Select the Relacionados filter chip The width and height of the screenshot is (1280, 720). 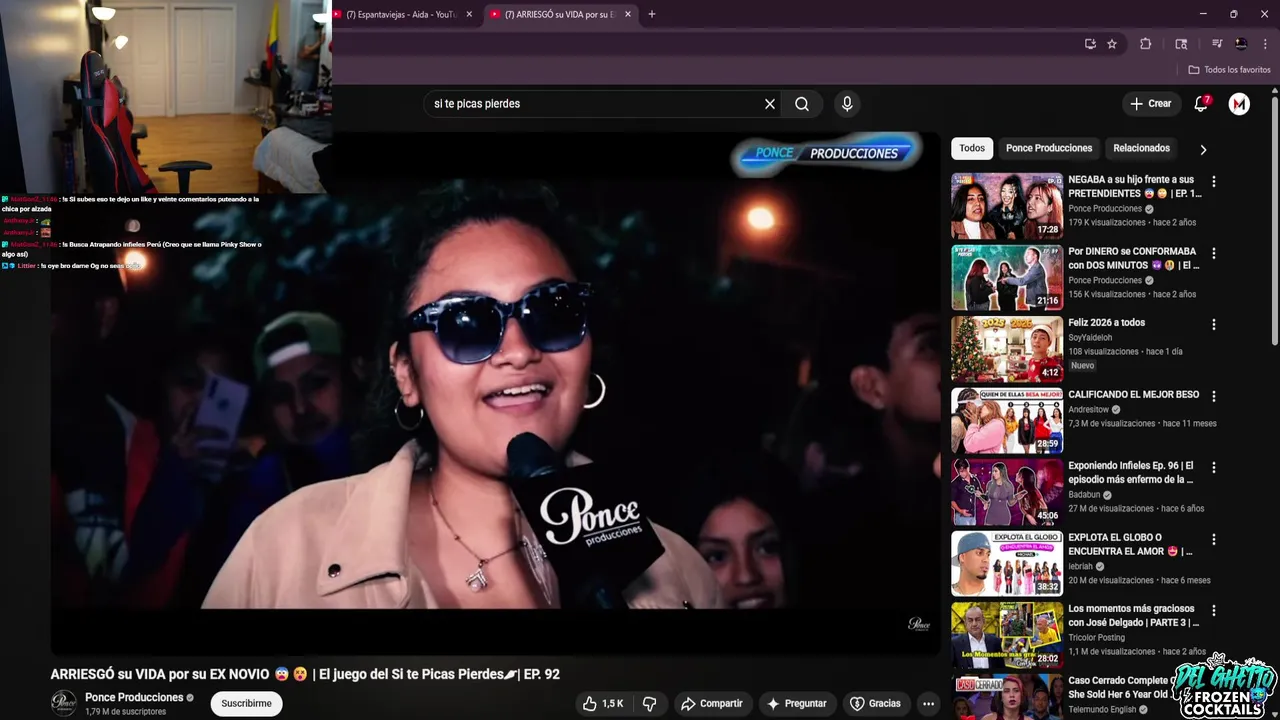pos(1141,148)
